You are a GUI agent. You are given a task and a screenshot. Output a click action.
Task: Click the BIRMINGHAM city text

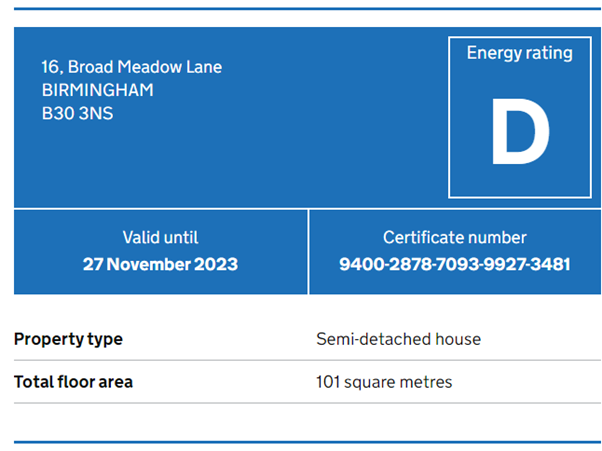click(98, 90)
